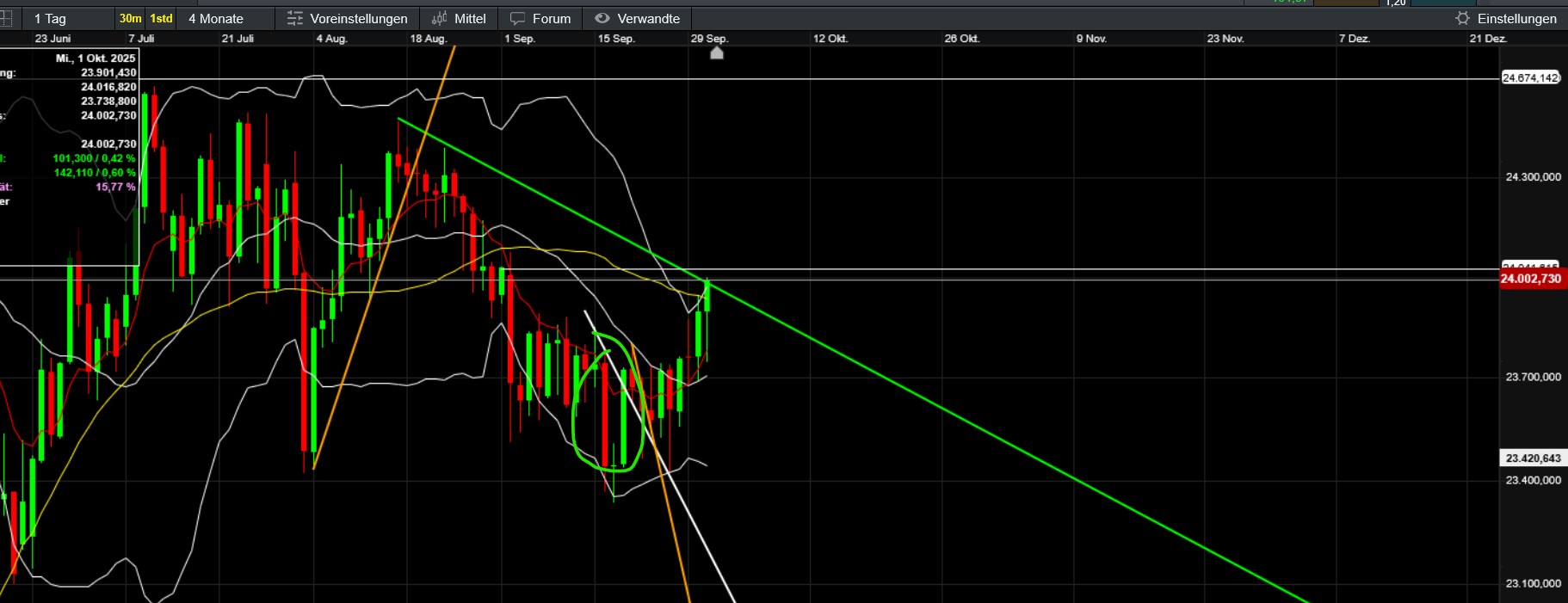This screenshot has width=1568, height=603.
Task: Click the 23 Nov. date label
Action: pyautogui.click(x=1225, y=39)
